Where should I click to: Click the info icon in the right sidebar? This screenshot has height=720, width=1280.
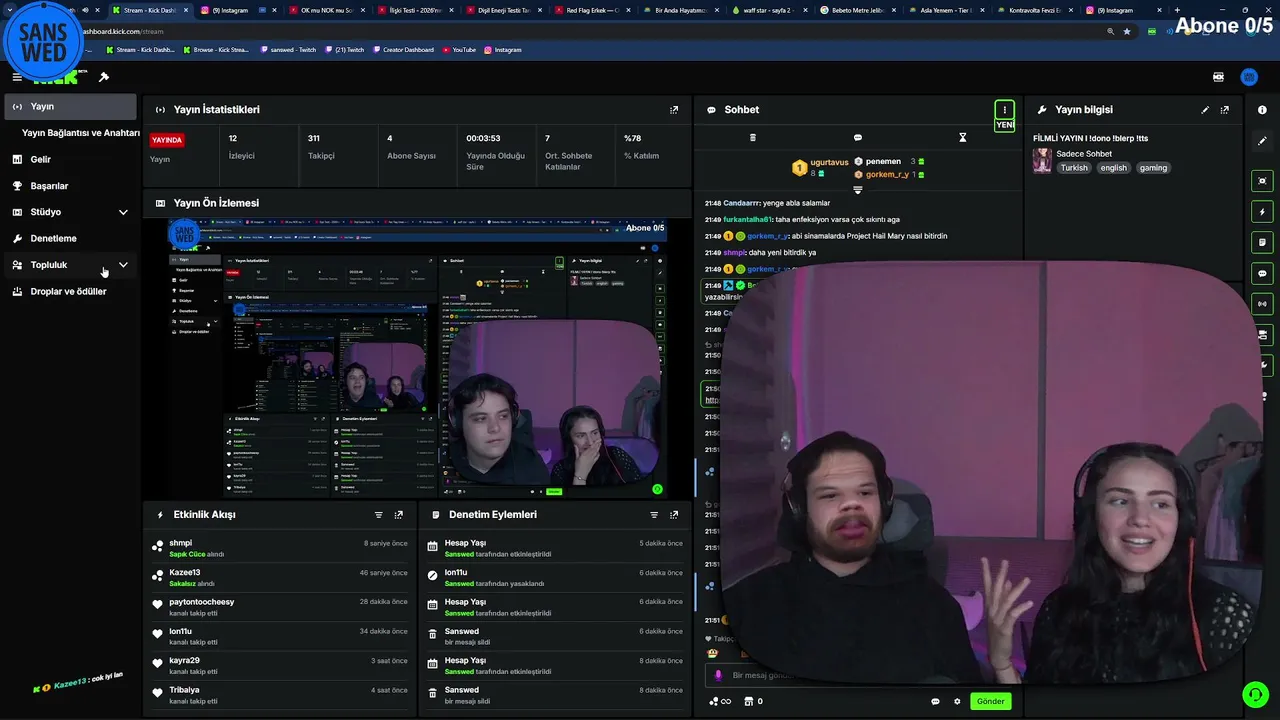(1262, 110)
